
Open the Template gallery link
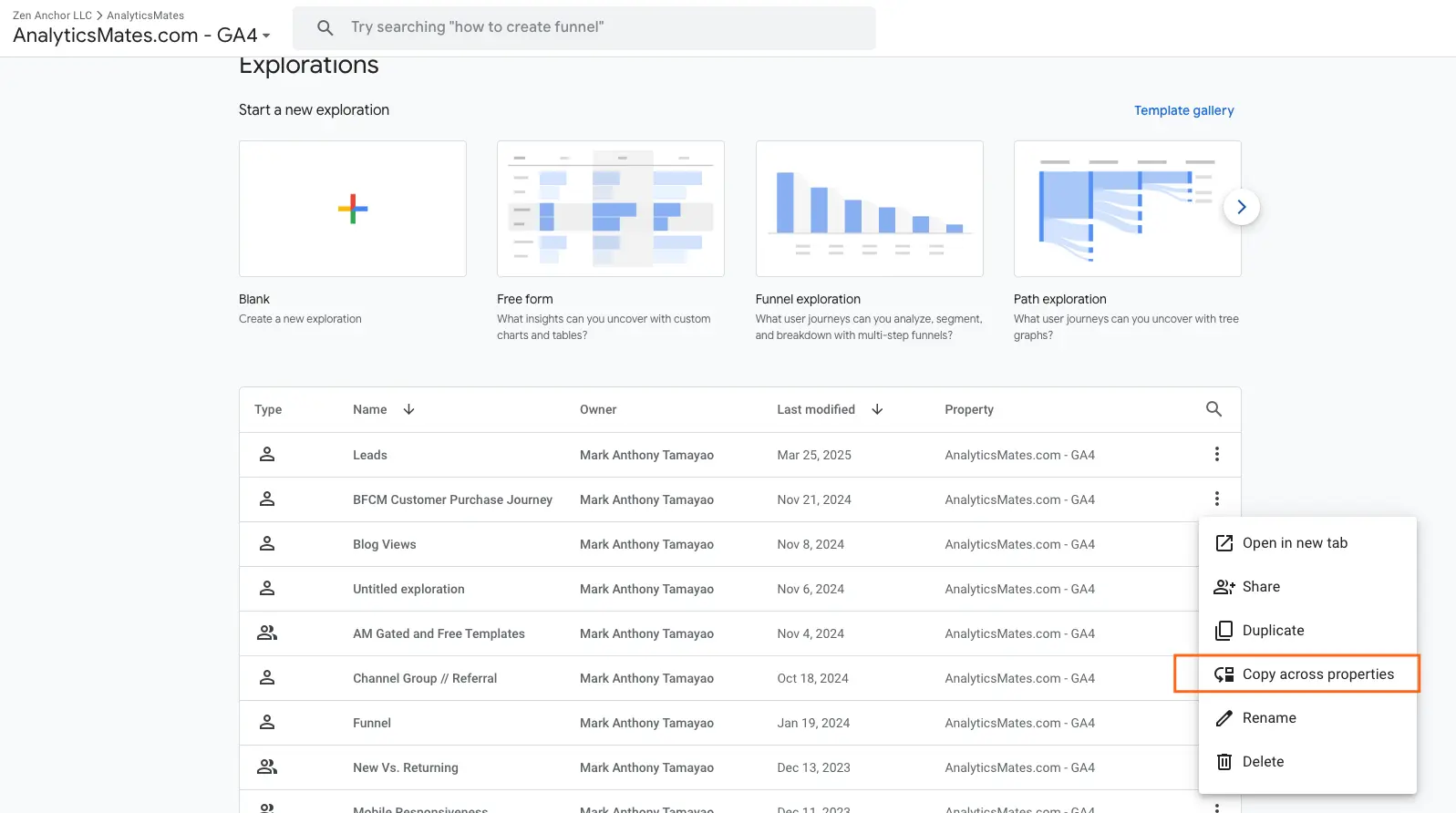pos(1183,110)
